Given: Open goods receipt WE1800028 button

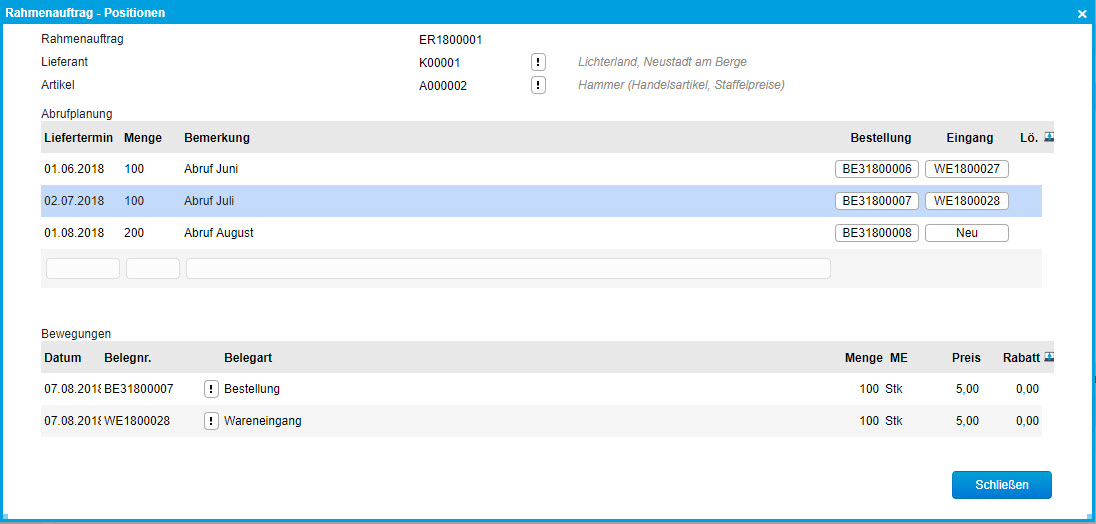Looking at the screenshot, I should [967, 201].
